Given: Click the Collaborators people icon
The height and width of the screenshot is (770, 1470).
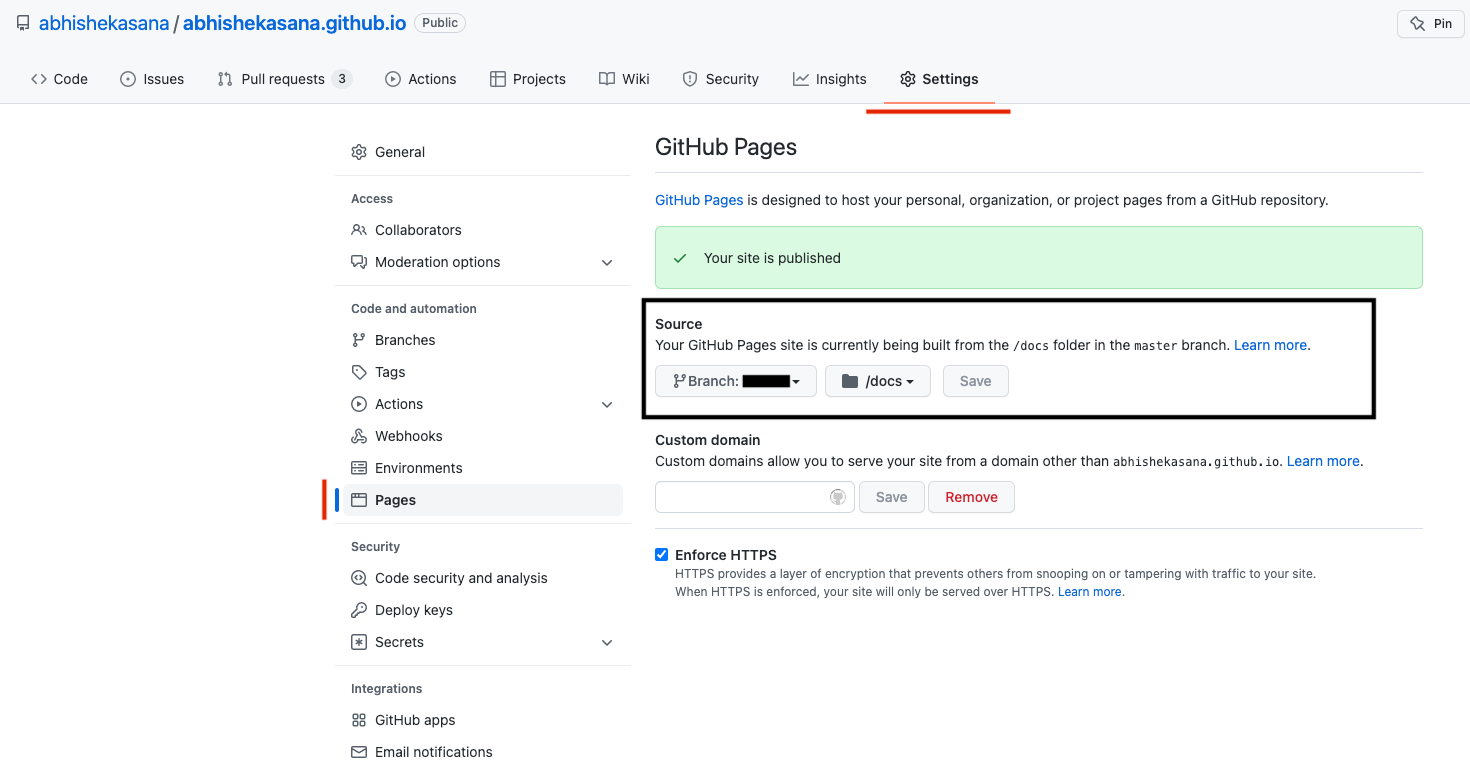Looking at the screenshot, I should (x=359, y=230).
